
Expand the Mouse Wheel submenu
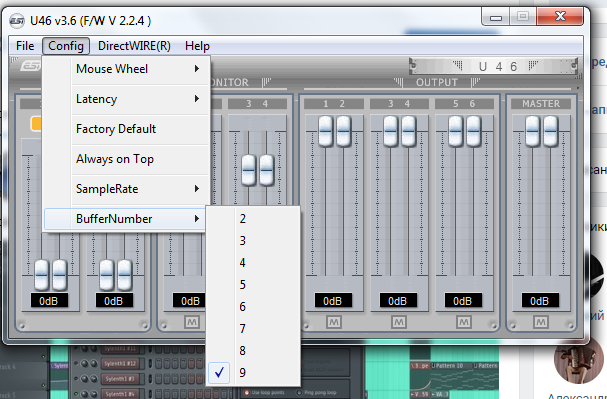coord(127,69)
